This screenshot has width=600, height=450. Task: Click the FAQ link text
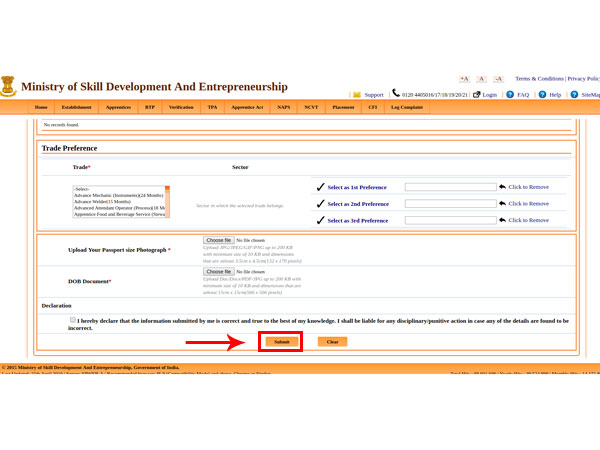[523, 95]
